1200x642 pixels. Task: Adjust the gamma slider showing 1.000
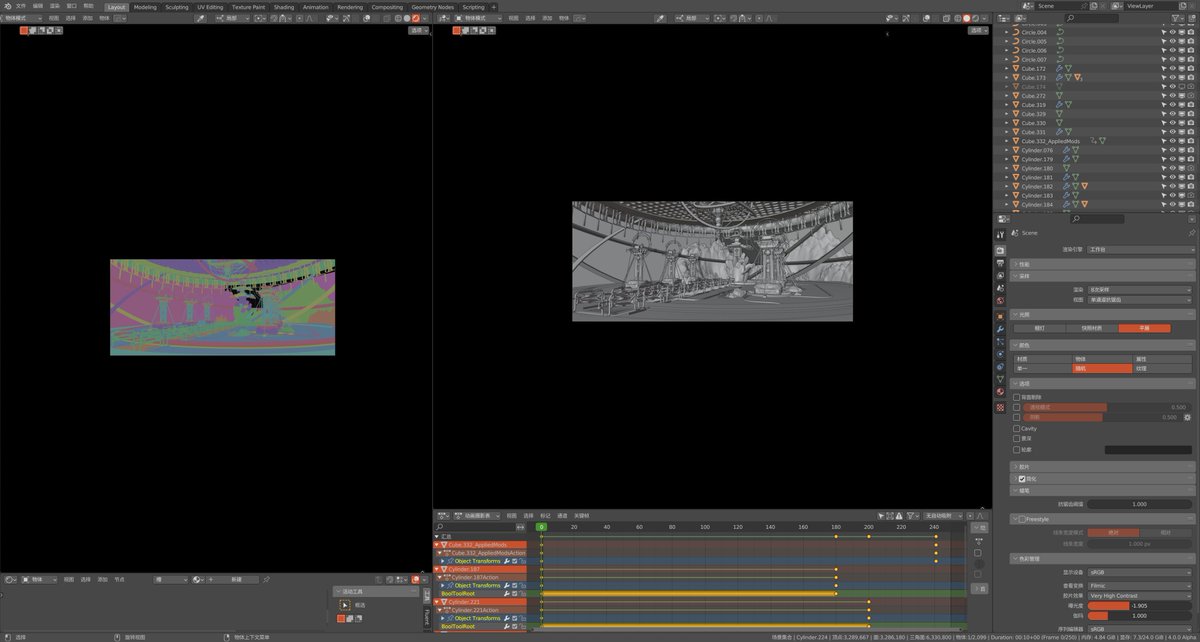[x=1139, y=616]
